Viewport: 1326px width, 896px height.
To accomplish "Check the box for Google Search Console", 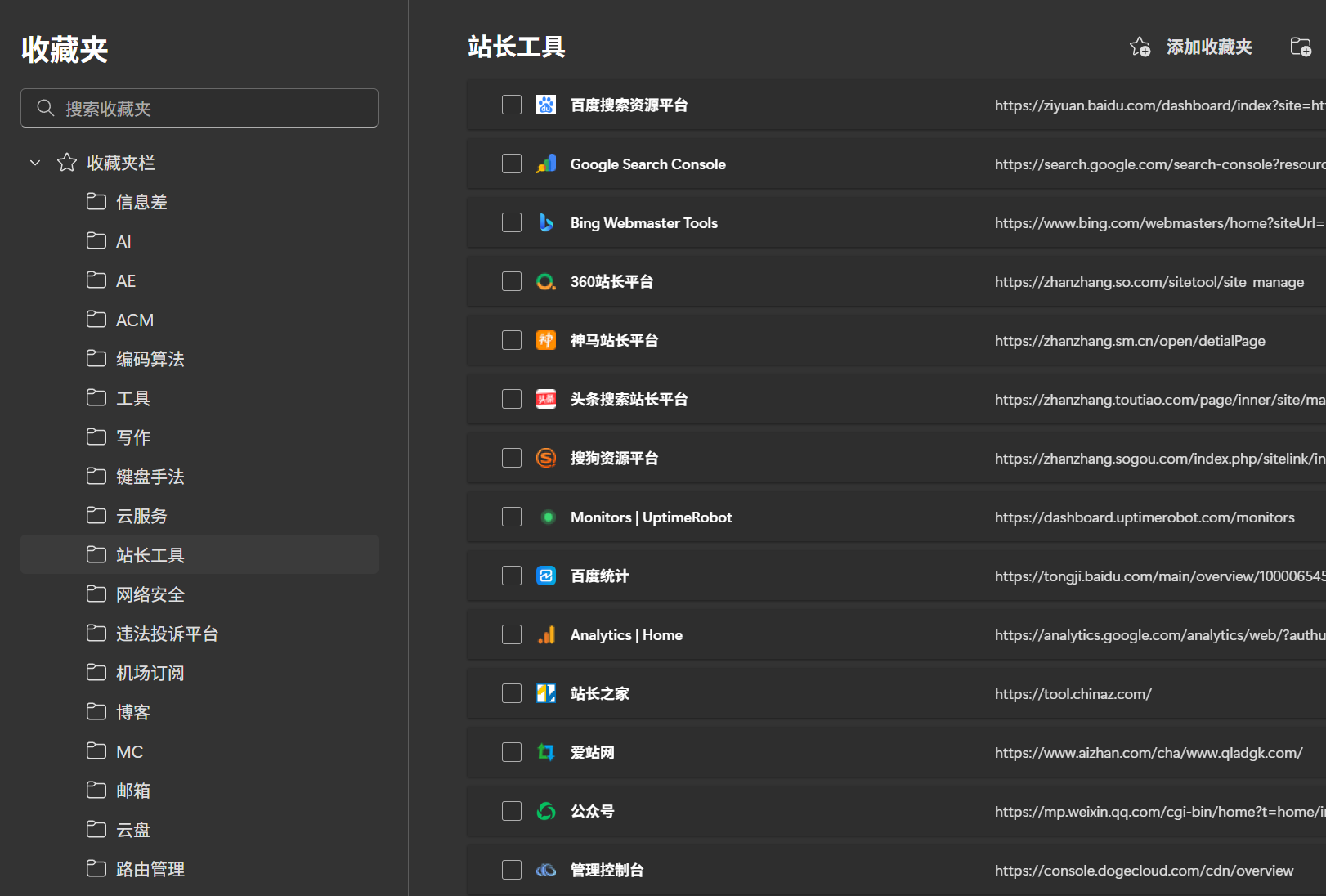I will pos(512,164).
